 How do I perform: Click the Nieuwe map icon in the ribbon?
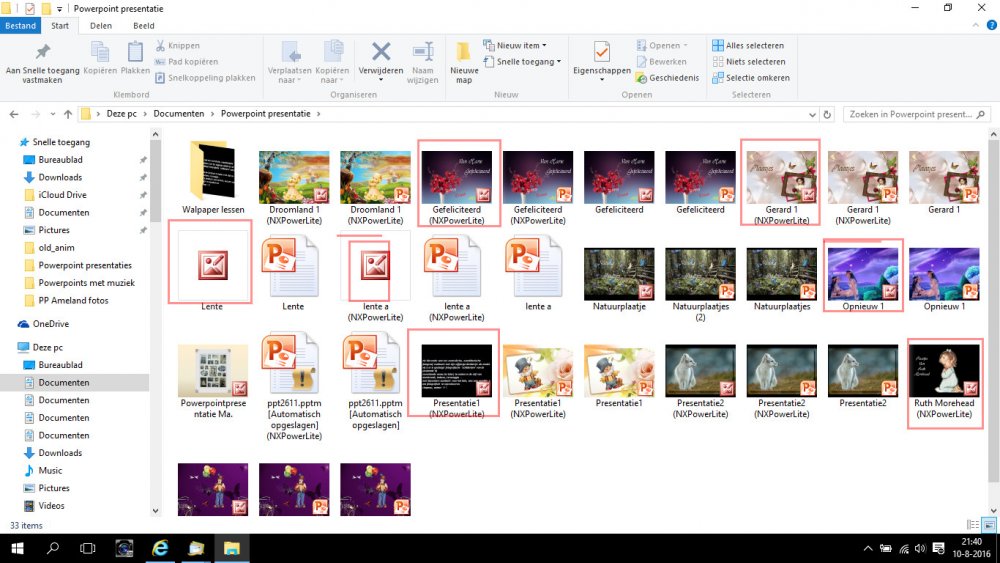click(463, 53)
